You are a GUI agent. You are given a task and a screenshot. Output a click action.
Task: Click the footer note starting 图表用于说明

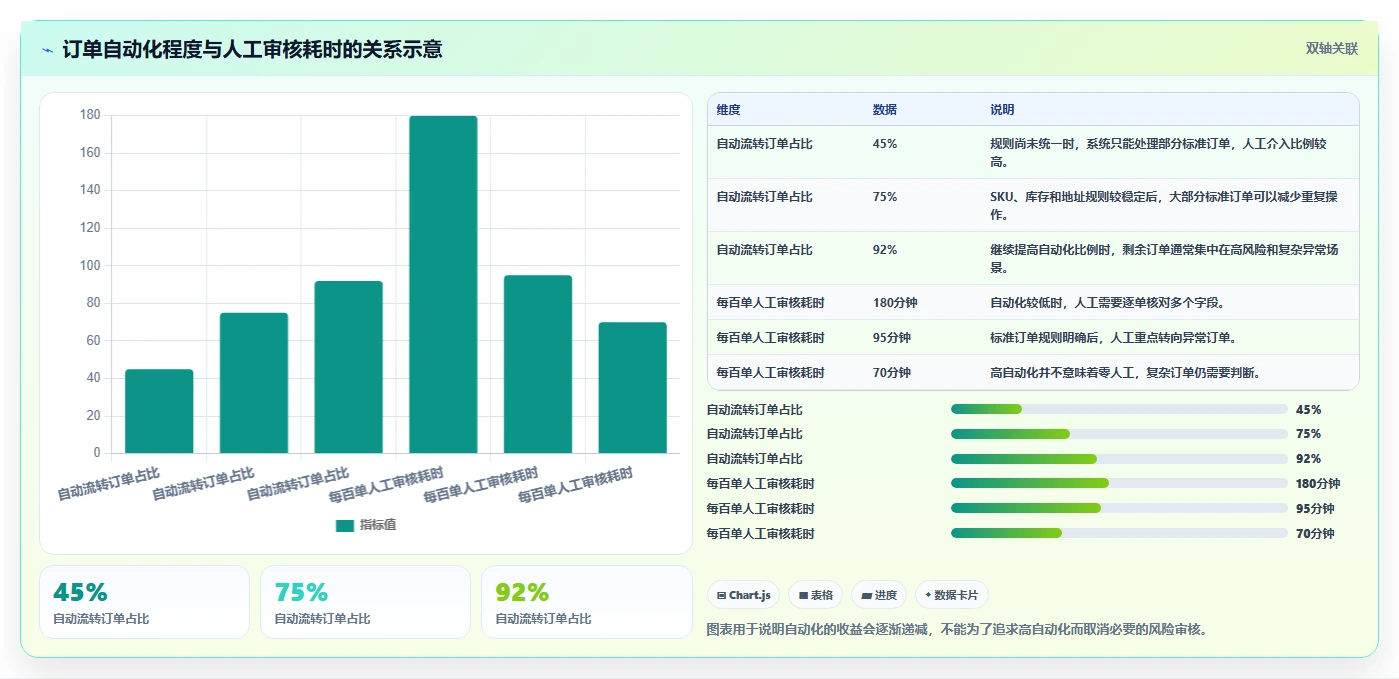point(957,629)
